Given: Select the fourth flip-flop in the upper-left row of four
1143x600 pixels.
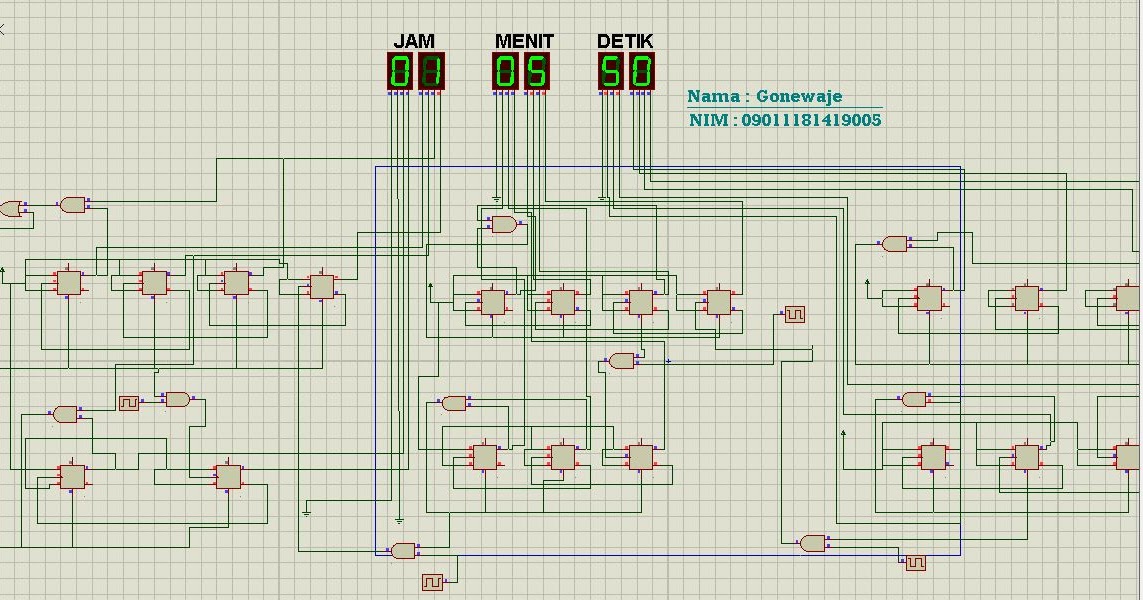Looking at the screenshot, I should (321, 286).
